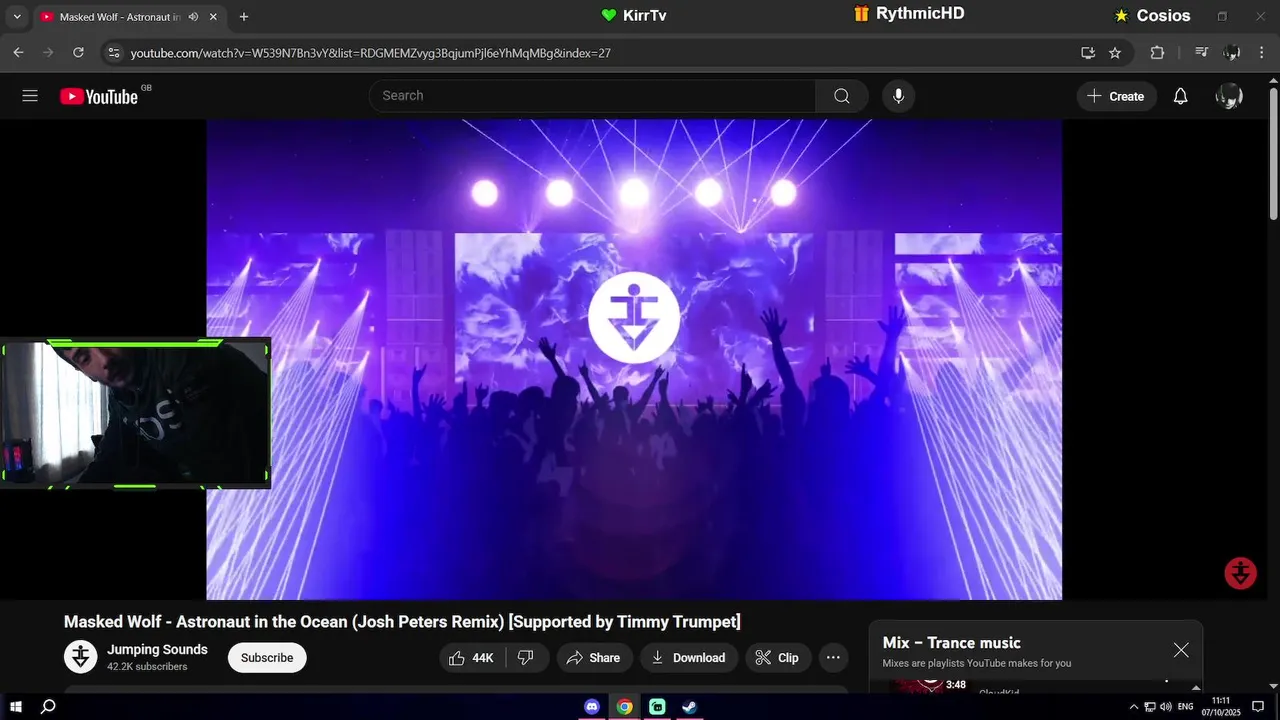Viewport: 1280px width, 720px height.
Task: Open volume control in system tray
Action: click(1165, 707)
